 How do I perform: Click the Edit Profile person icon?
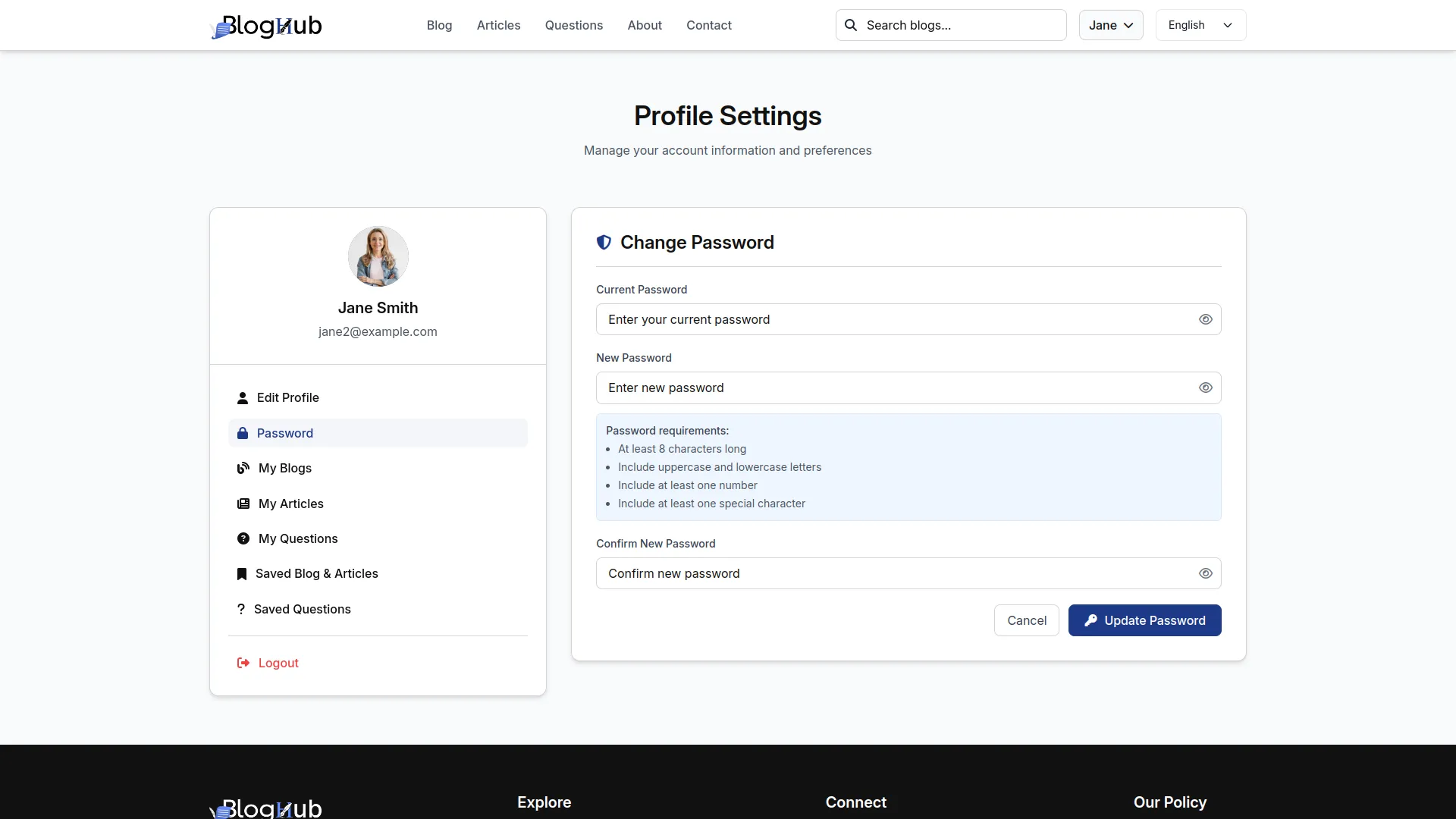[243, 398]
